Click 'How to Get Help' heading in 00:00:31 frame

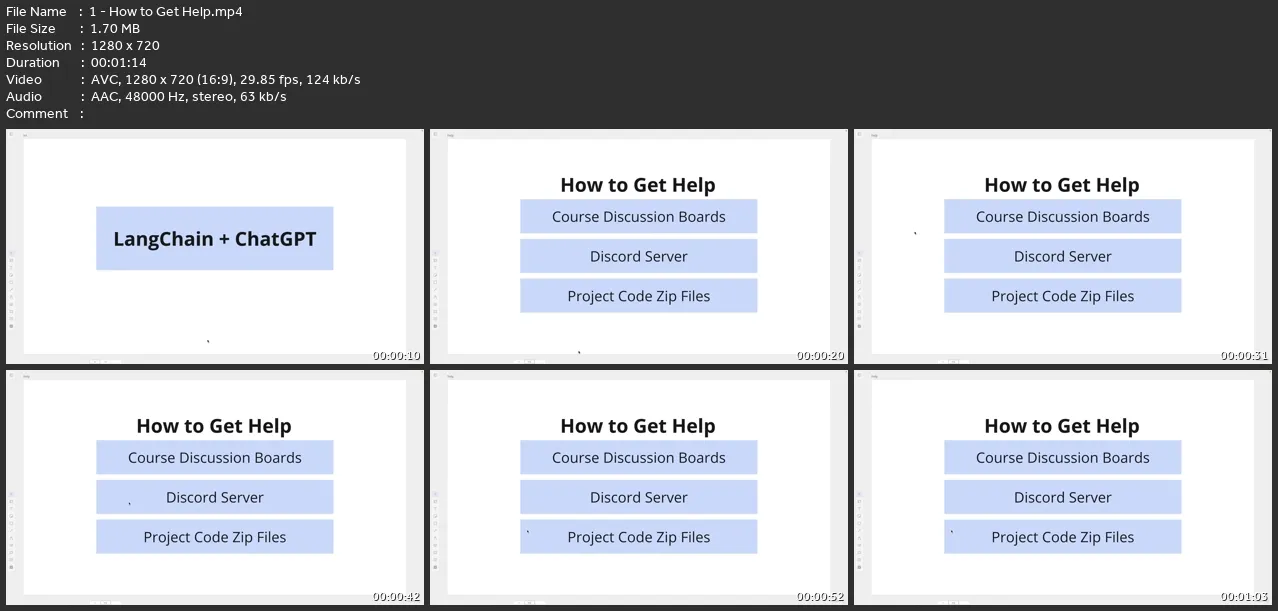[x=1062, y=185]
